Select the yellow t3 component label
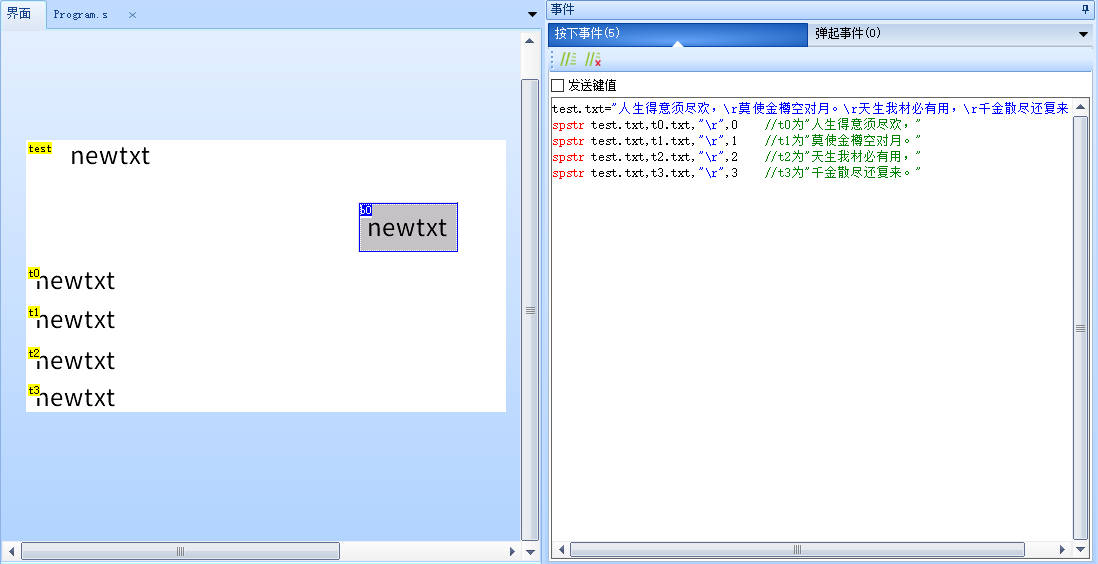The height and width of the screenshot is (564, 1098). [34, 390]
